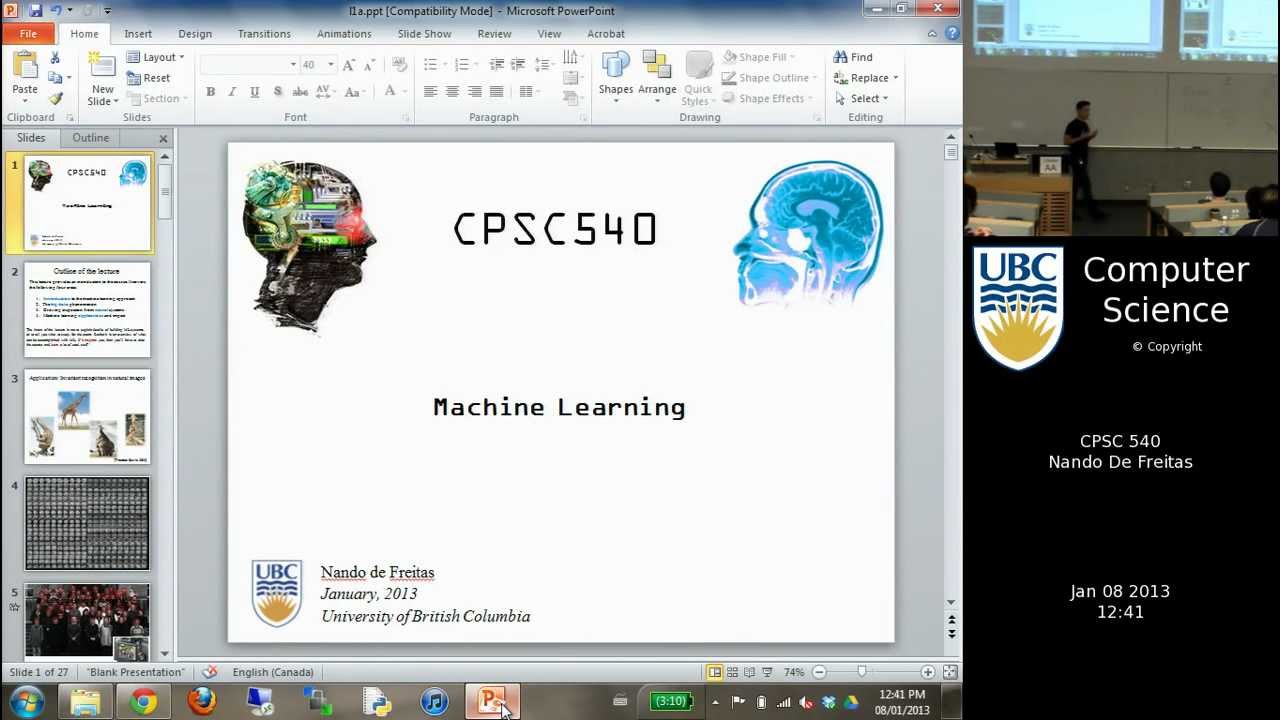Click the Clear Formatting icon
This screenshot has height=720, width=1280.
pos(399,65)
